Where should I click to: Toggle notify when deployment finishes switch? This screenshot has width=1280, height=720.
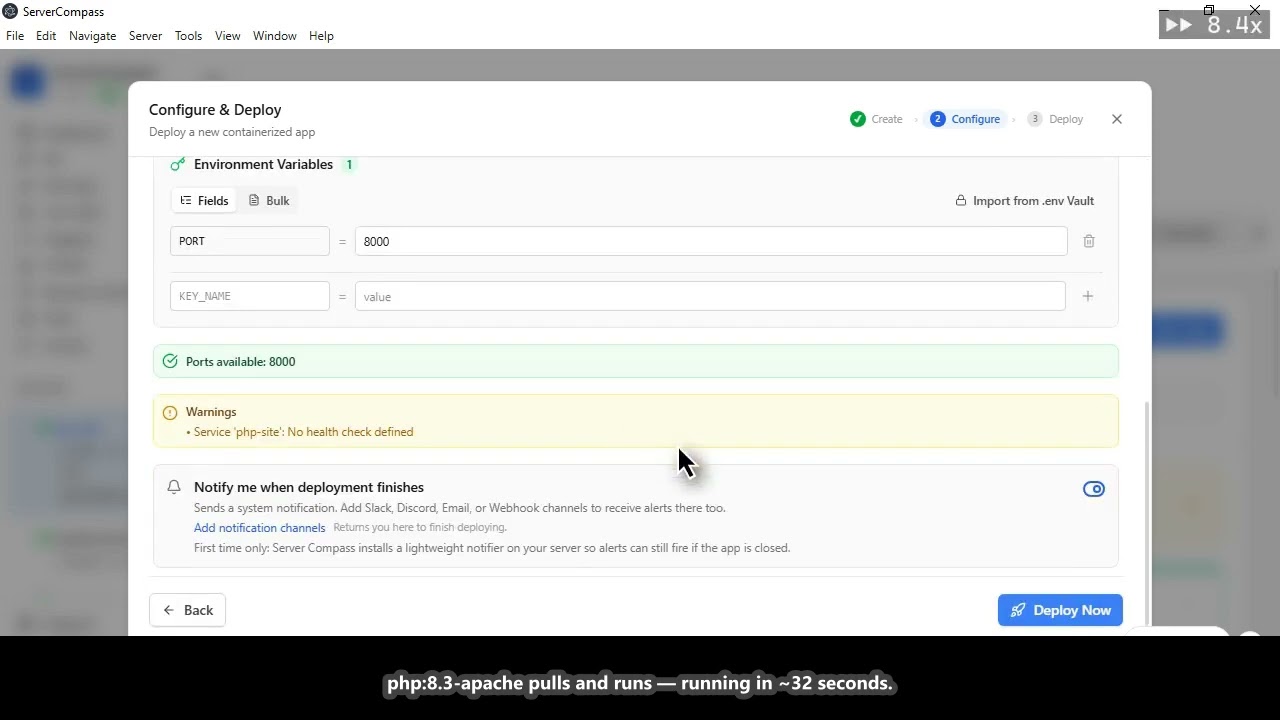click(1094, 489)
